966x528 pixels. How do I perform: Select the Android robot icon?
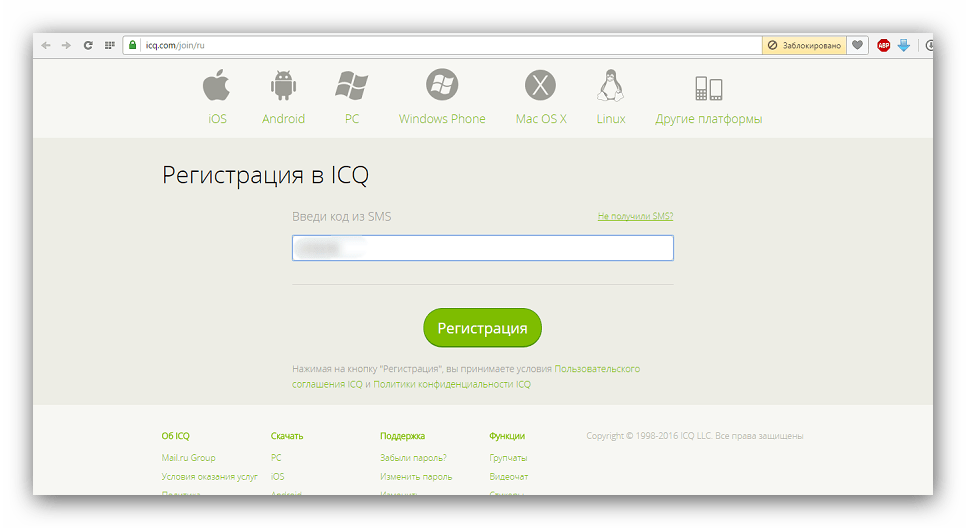(283, 85)
